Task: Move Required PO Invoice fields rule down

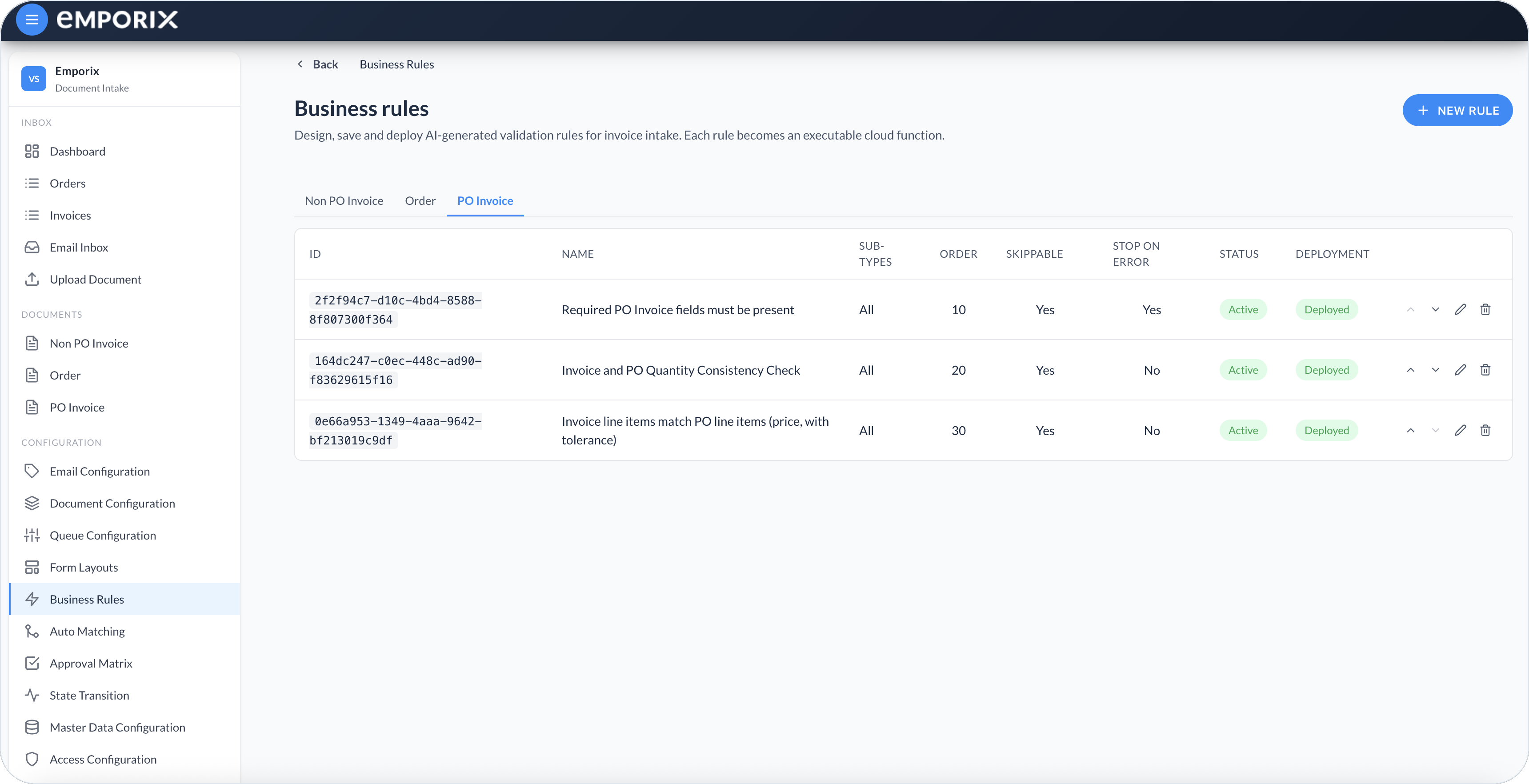Action: [1435, 309]
